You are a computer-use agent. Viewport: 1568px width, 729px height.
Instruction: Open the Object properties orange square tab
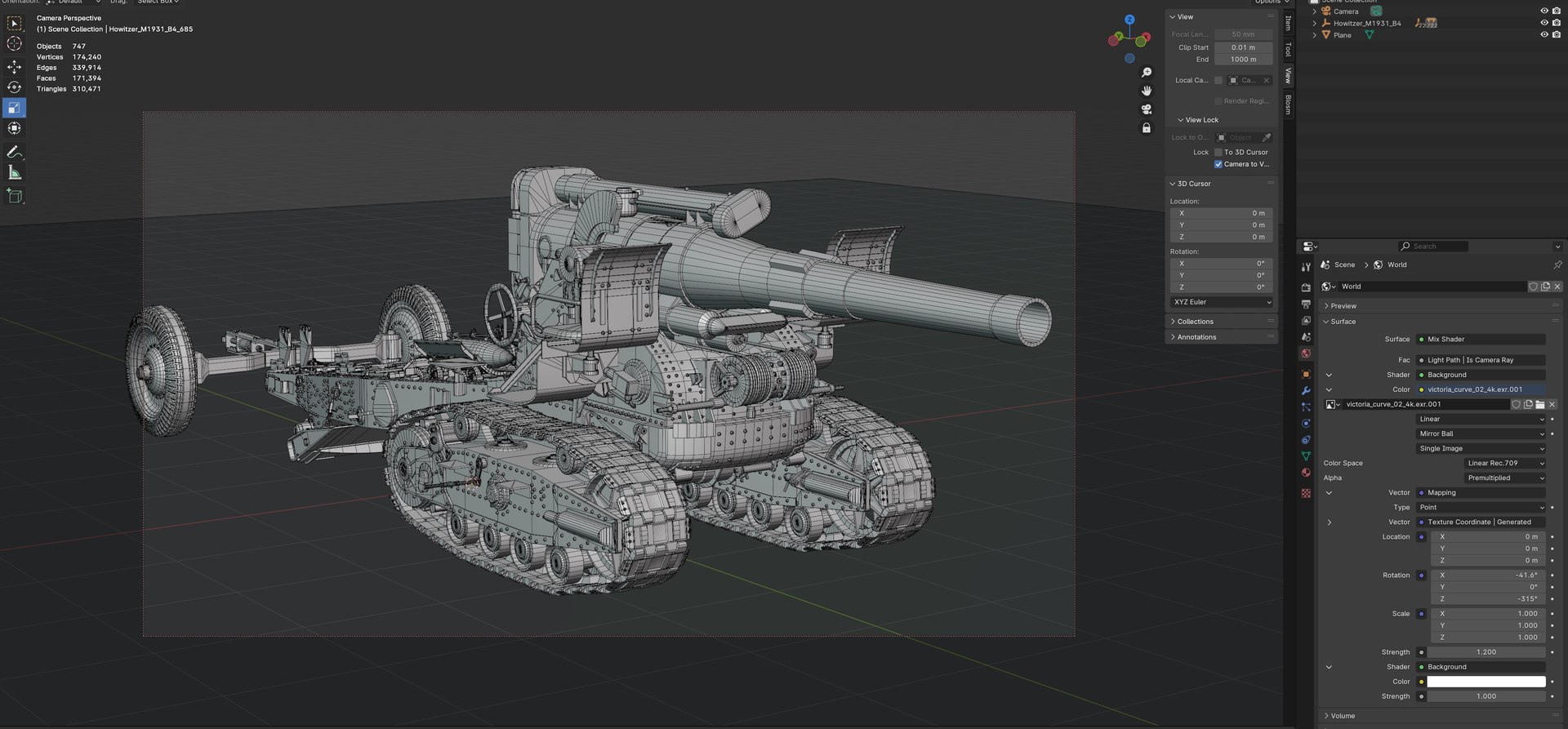click(1306, 374)
